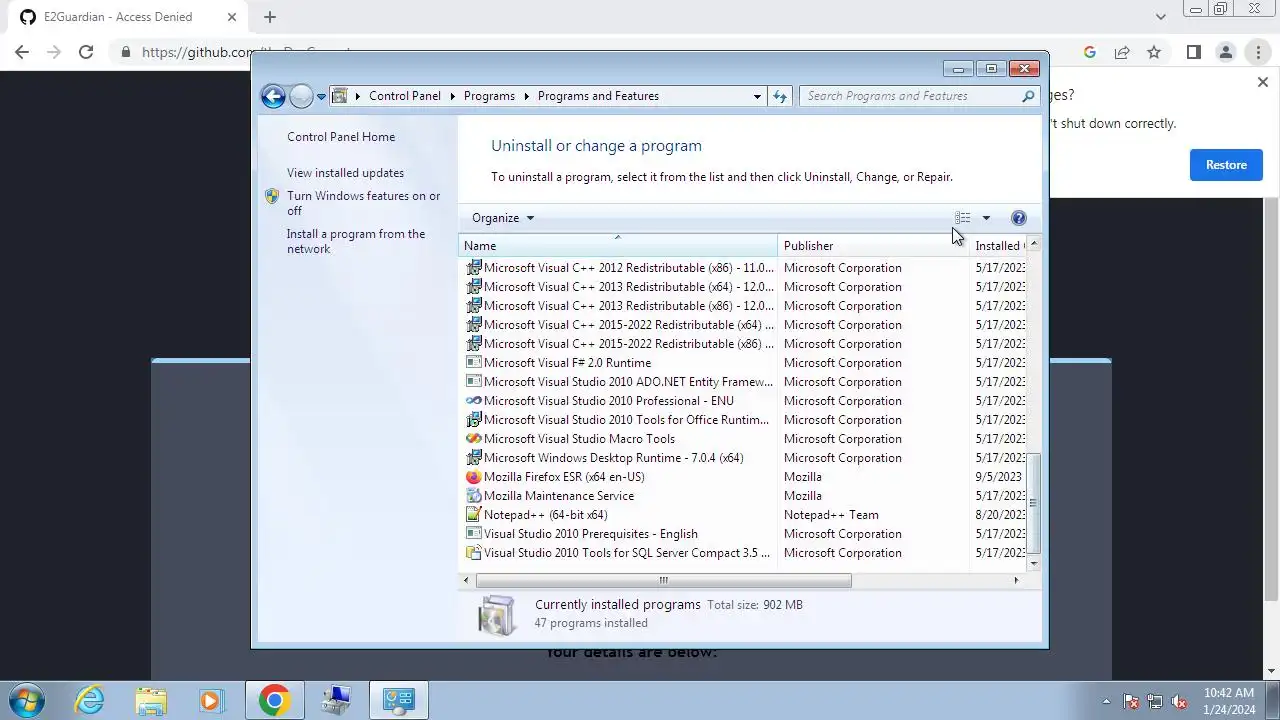Select Programs and Features breadcrumb

pyautogui.click(x=598, y=96)
